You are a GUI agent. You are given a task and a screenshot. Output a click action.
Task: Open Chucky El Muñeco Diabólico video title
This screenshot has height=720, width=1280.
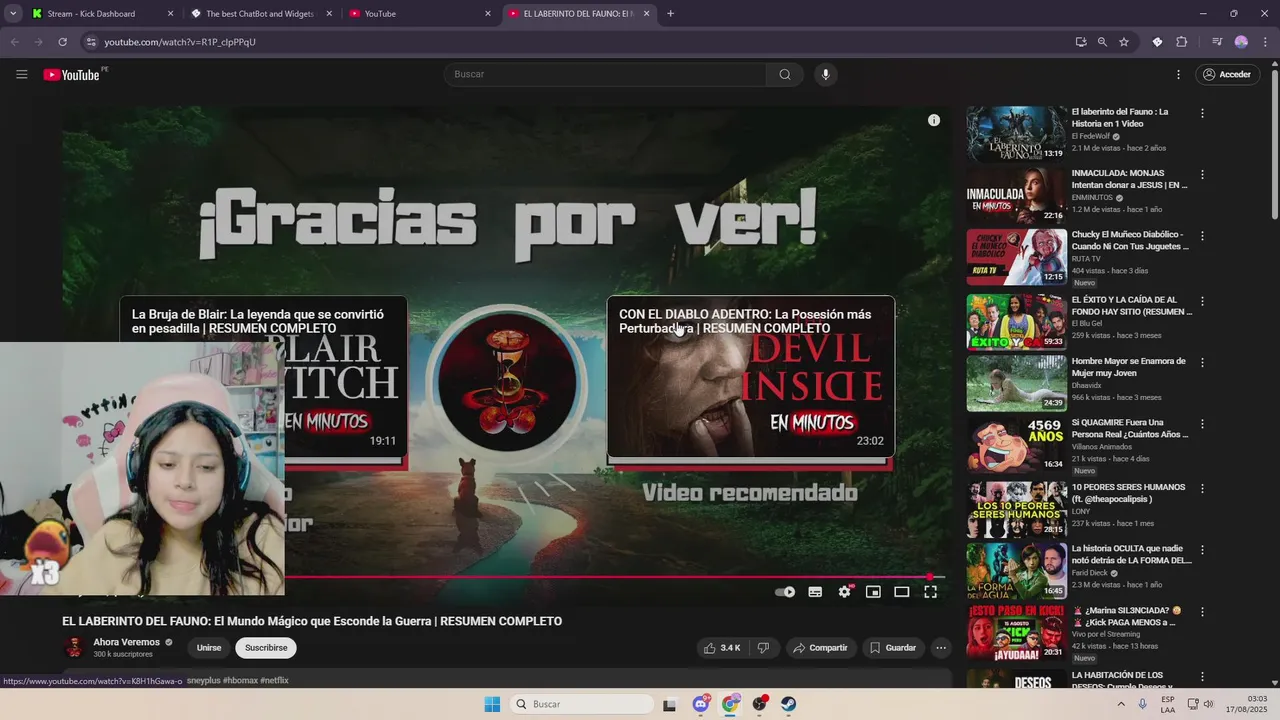[1128, 240]
